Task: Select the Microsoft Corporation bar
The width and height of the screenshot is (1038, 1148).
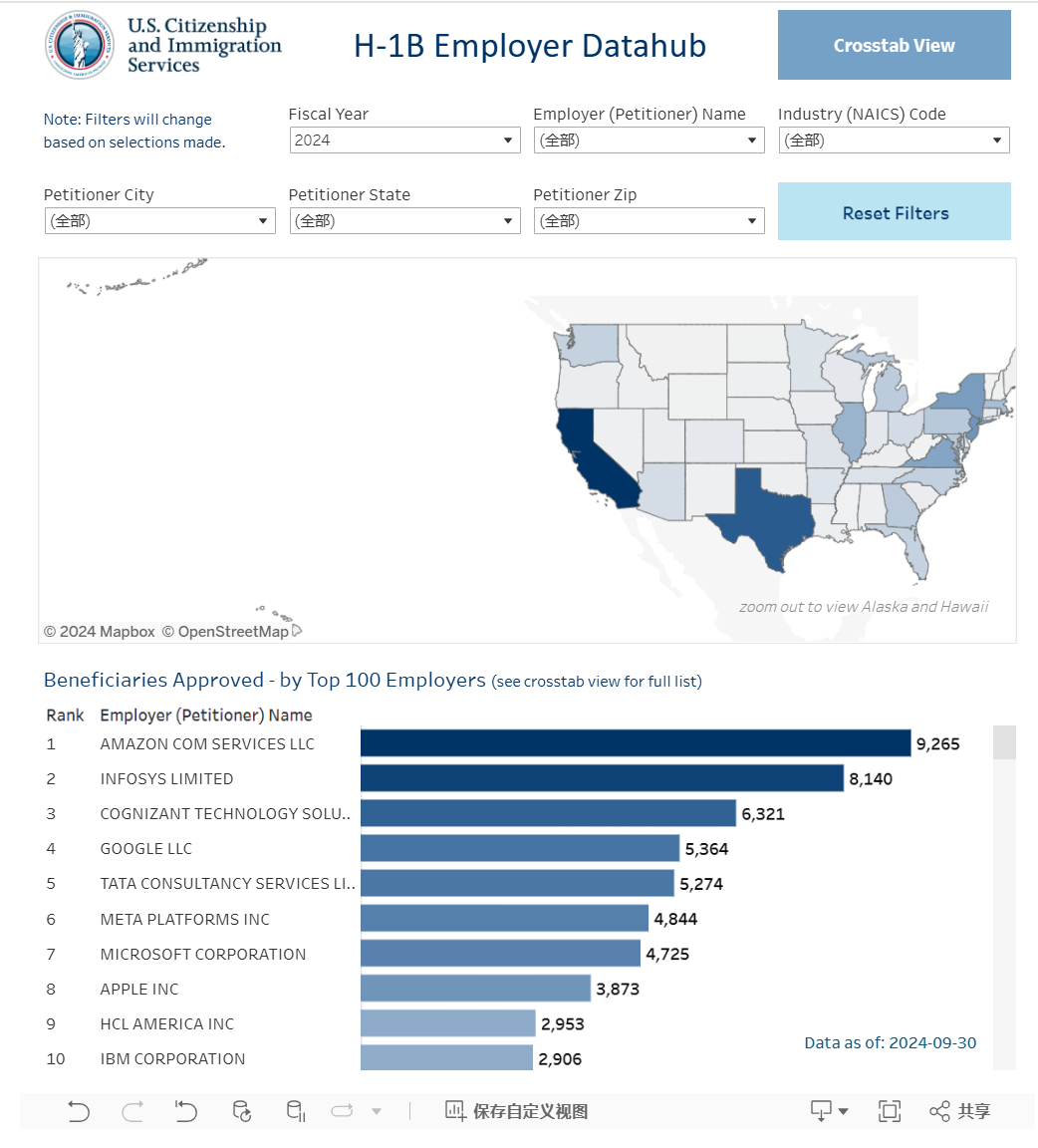Action: (501, 954)
